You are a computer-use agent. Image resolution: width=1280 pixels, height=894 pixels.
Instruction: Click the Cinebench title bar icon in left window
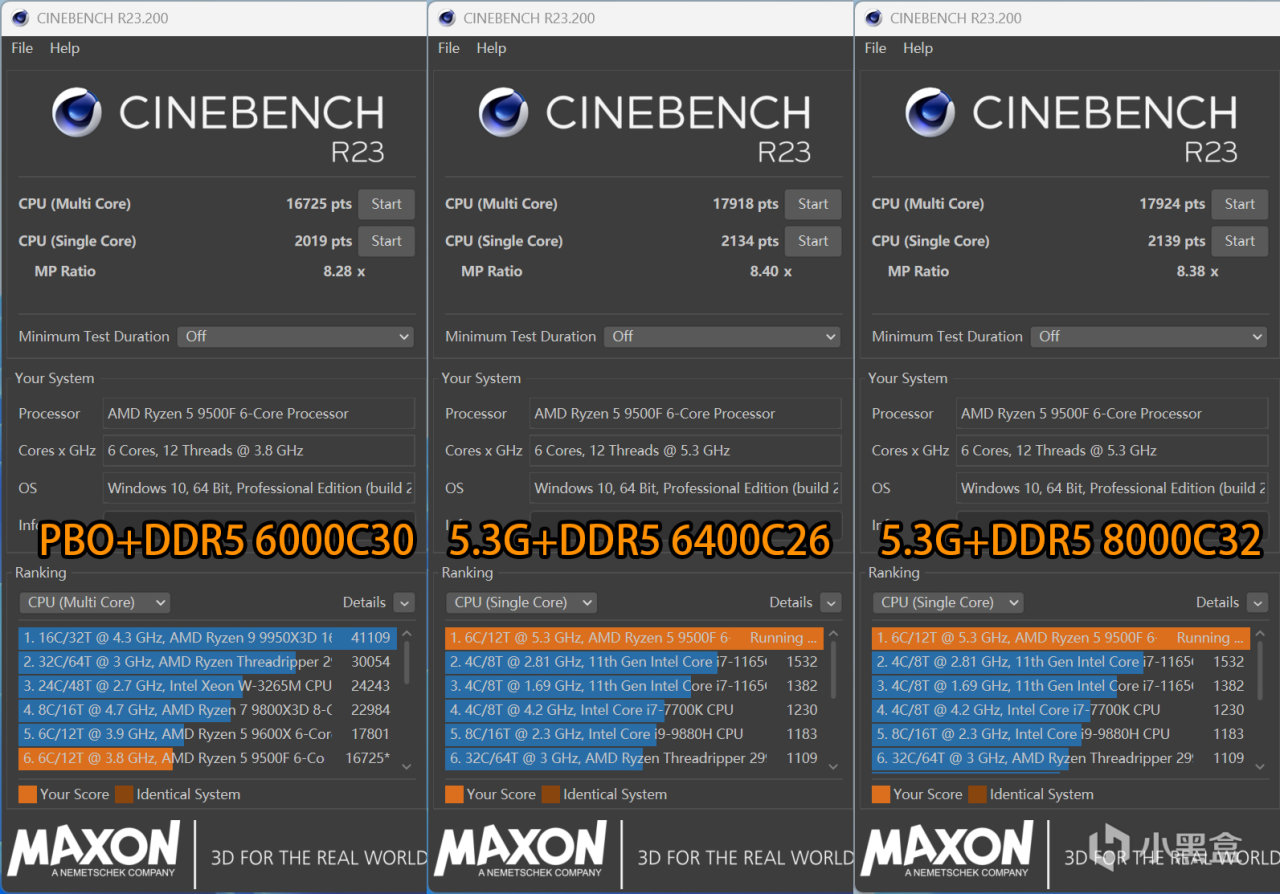tap(19, 18)
